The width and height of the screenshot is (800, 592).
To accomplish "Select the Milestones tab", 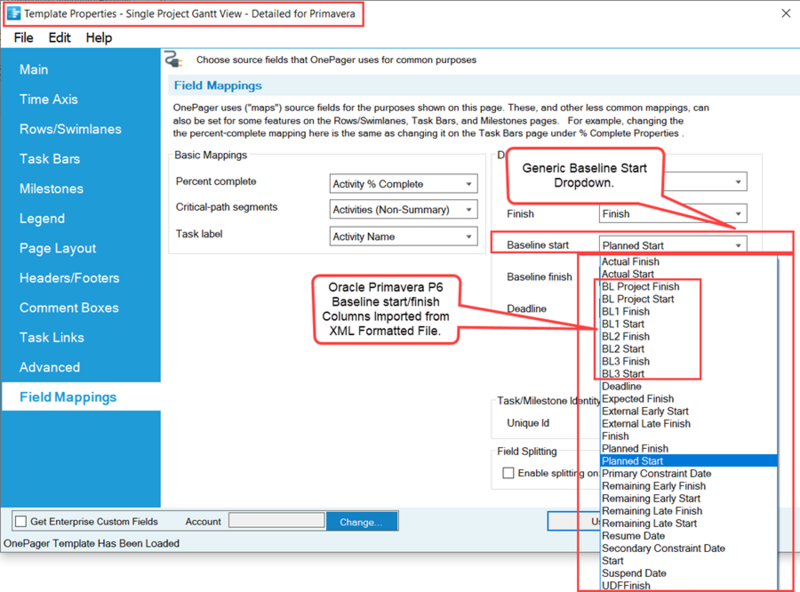I will 51,188.
